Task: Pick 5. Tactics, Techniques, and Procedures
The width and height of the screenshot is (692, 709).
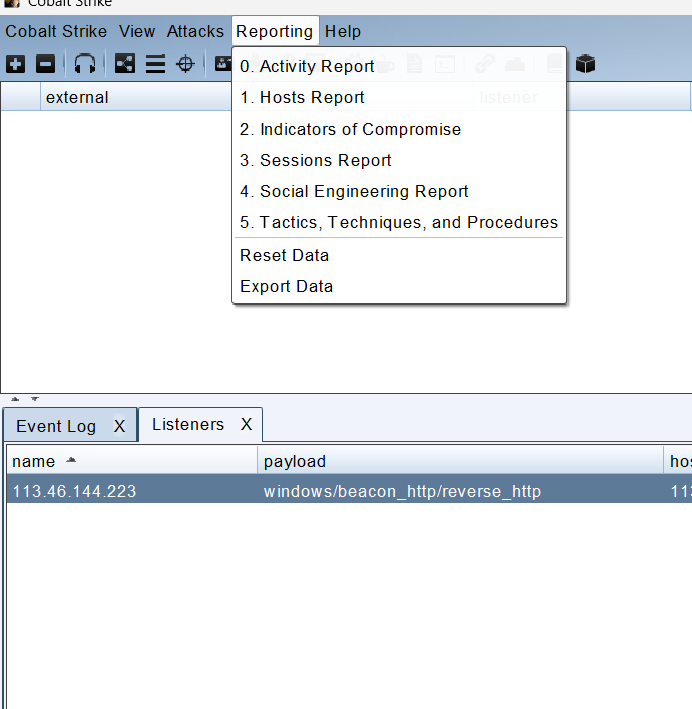Action: [399, 222]
